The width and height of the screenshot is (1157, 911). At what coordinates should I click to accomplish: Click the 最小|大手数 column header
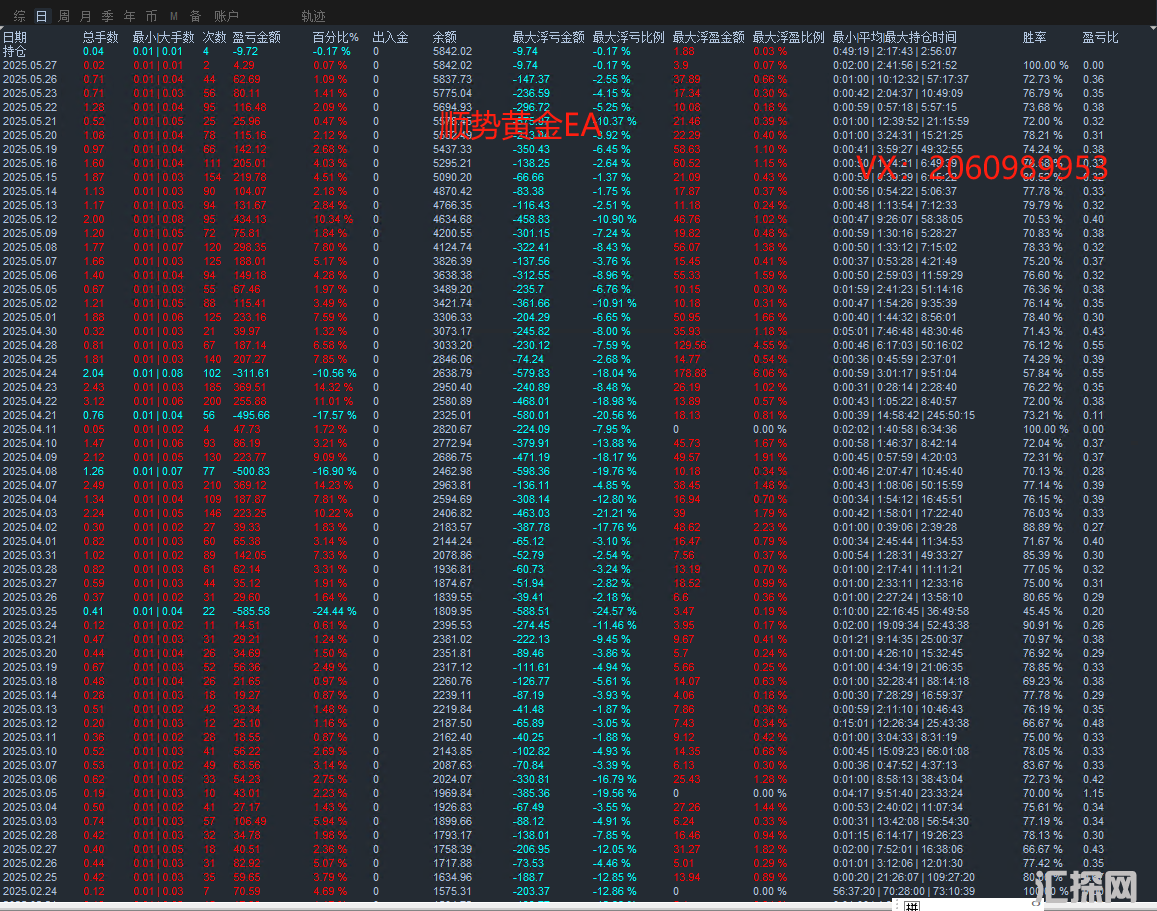pyautogui.click(x=163, y=37)
